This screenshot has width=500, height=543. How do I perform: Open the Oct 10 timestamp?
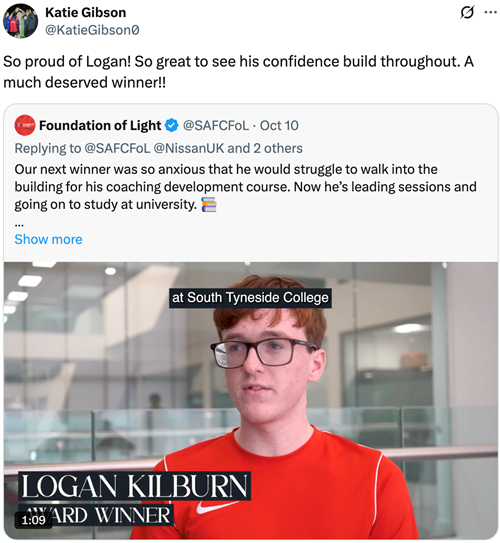tap(279, 126)
